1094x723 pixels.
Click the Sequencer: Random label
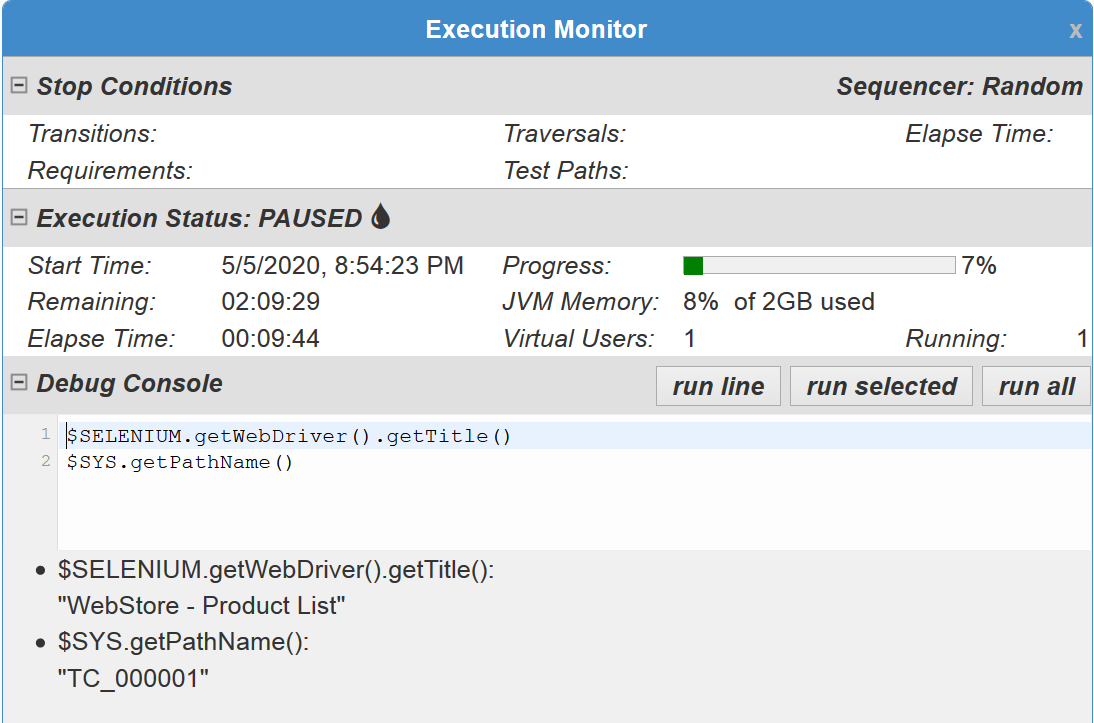[959, 87]
